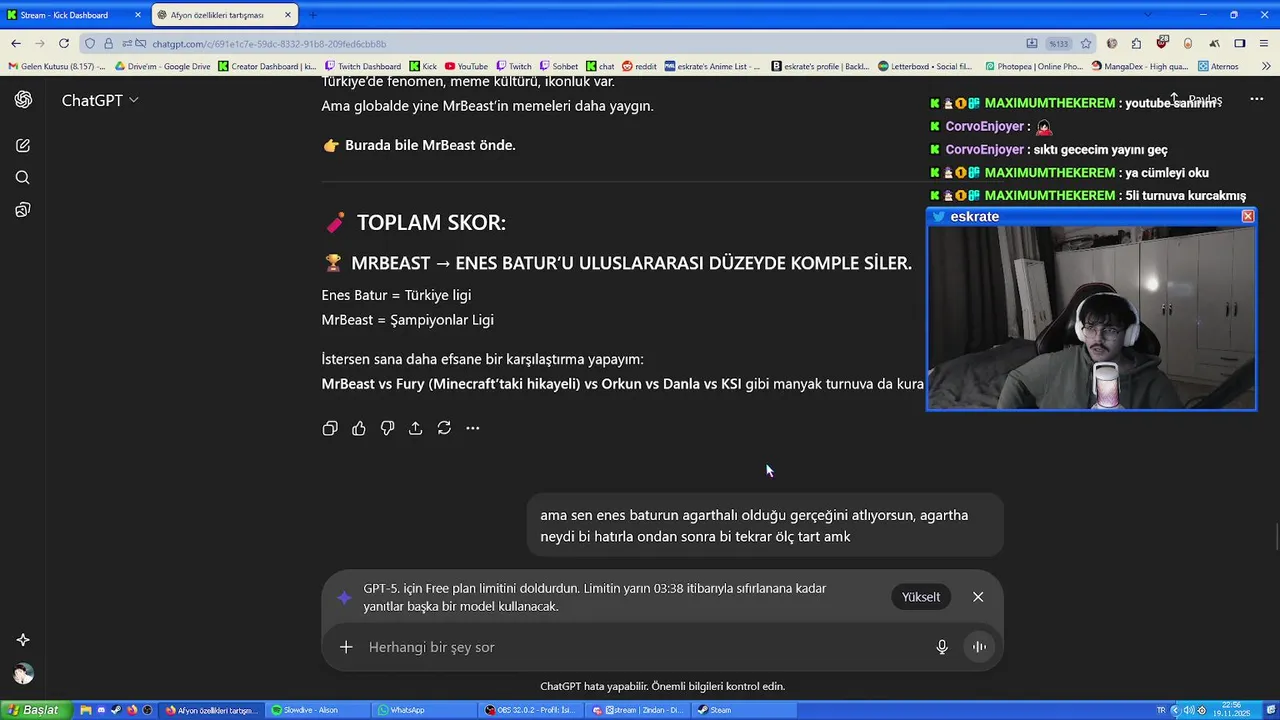Image resolution: width=1280 pixels, height=720 pixels.
Task: Open a new browser tab
Action: (x=312, y=15)
